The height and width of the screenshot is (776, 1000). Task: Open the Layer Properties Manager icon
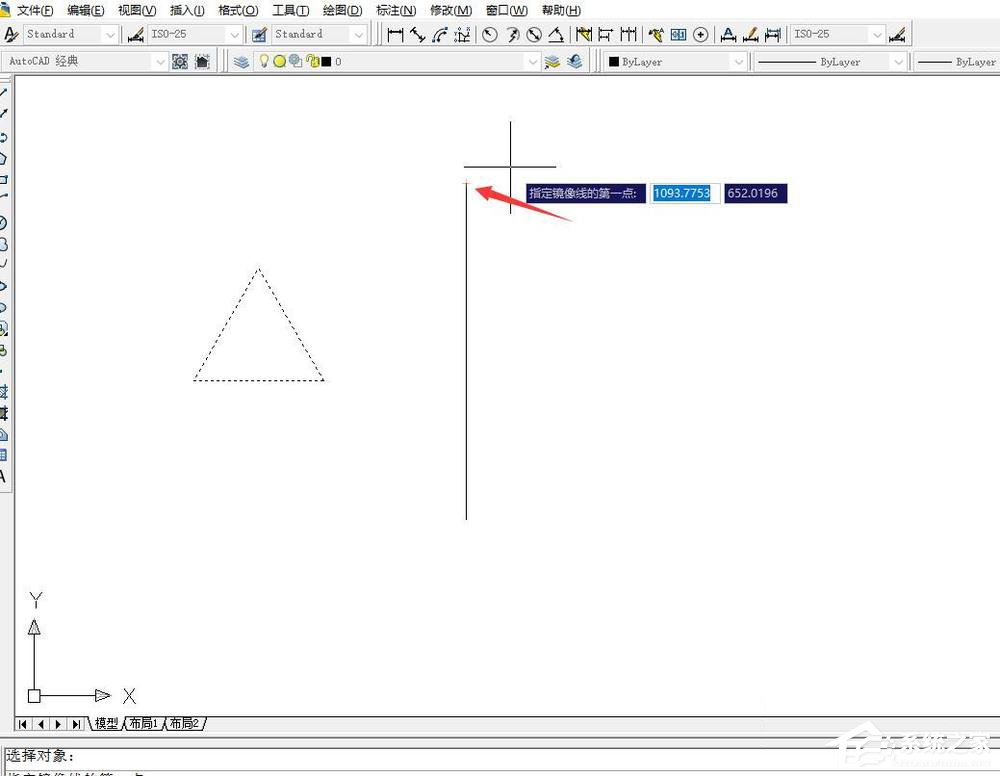[241, 62]
